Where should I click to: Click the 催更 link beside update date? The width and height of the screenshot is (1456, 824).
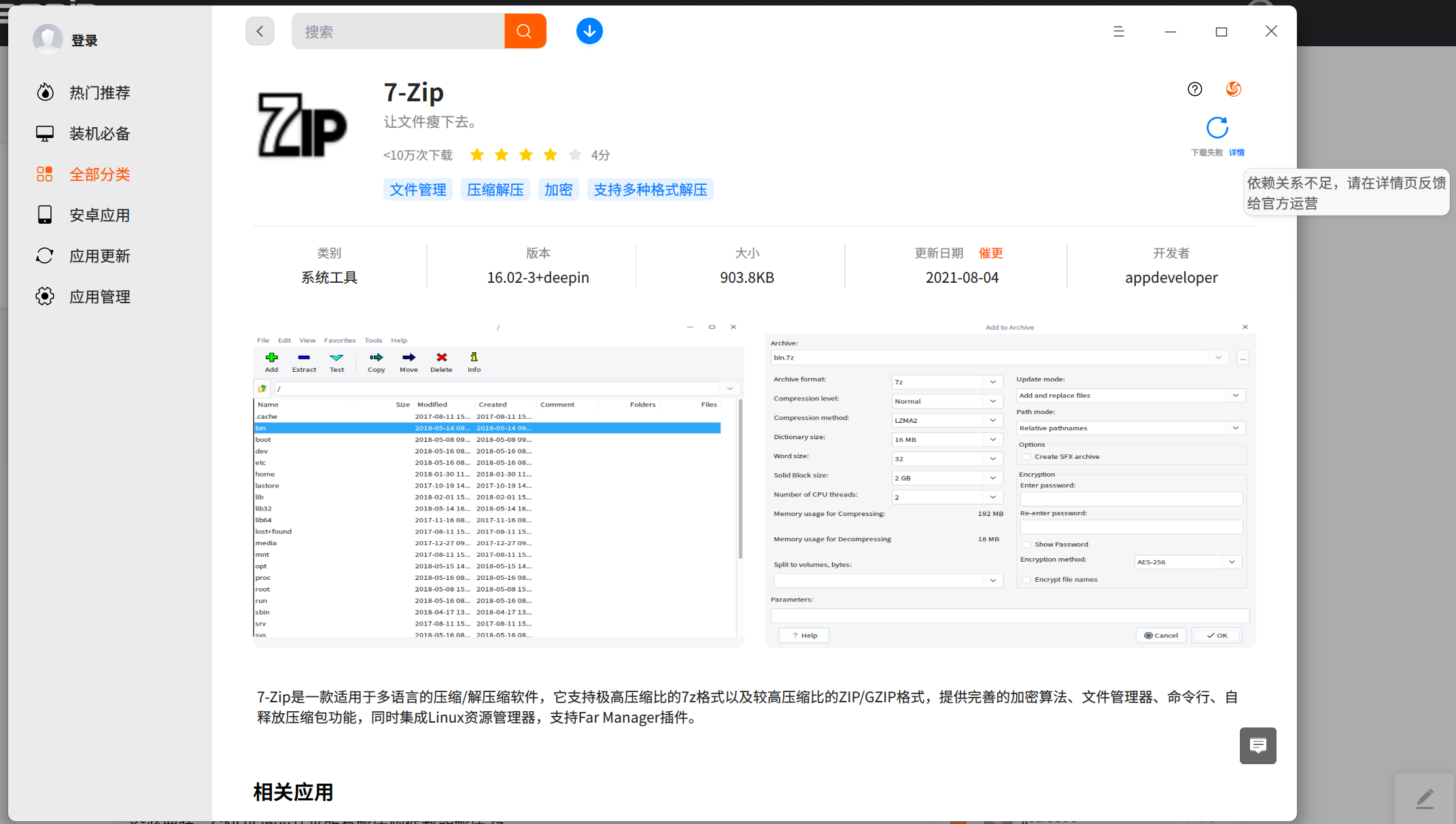[x=990, y=253]
